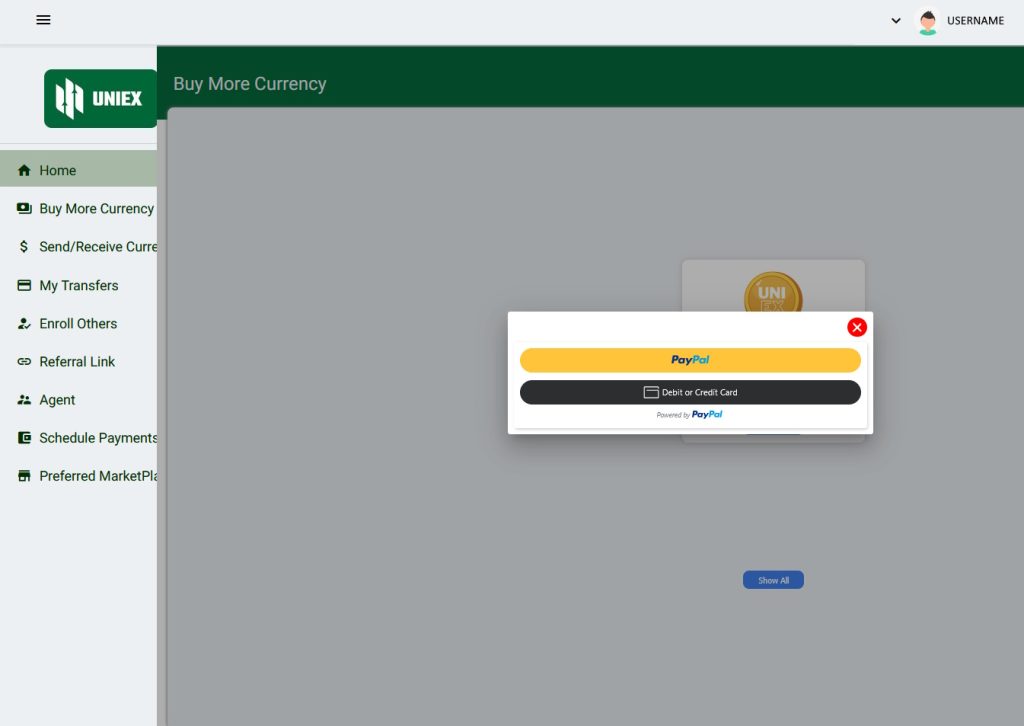
Task: Click the Show All button
Action: pyautogui.click(x=773, y=580)
